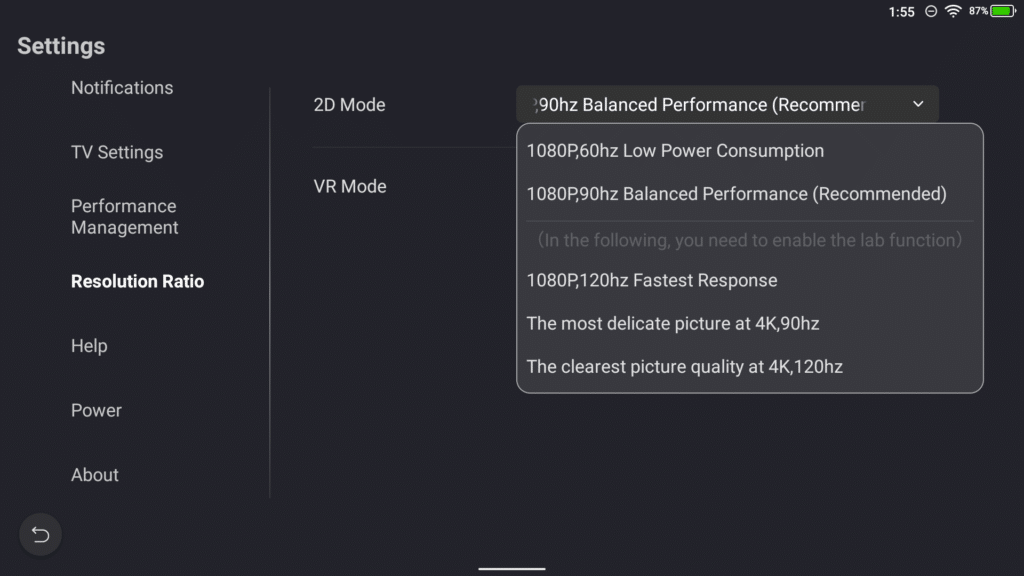Open the Help section
The image size is (1024, 576).
[89, 346]
